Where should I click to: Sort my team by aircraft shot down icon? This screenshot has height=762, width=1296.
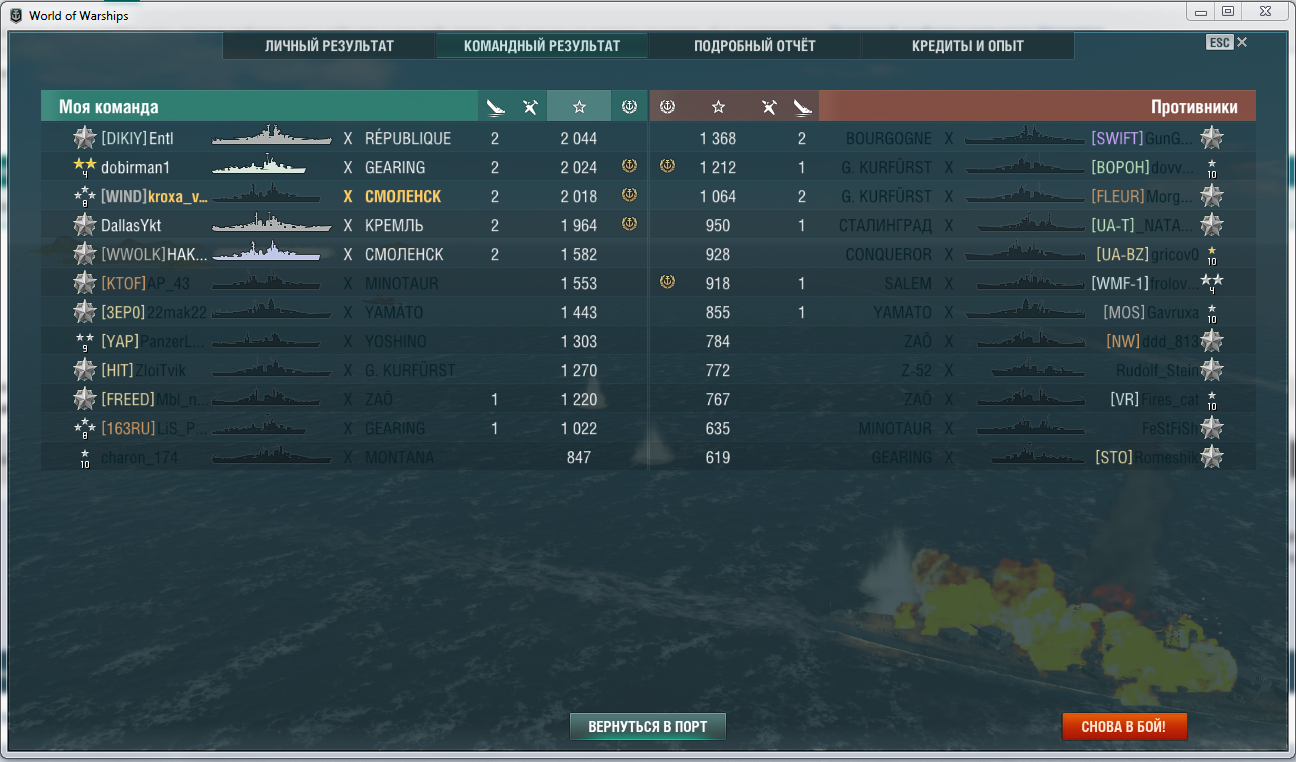point(531,107)
